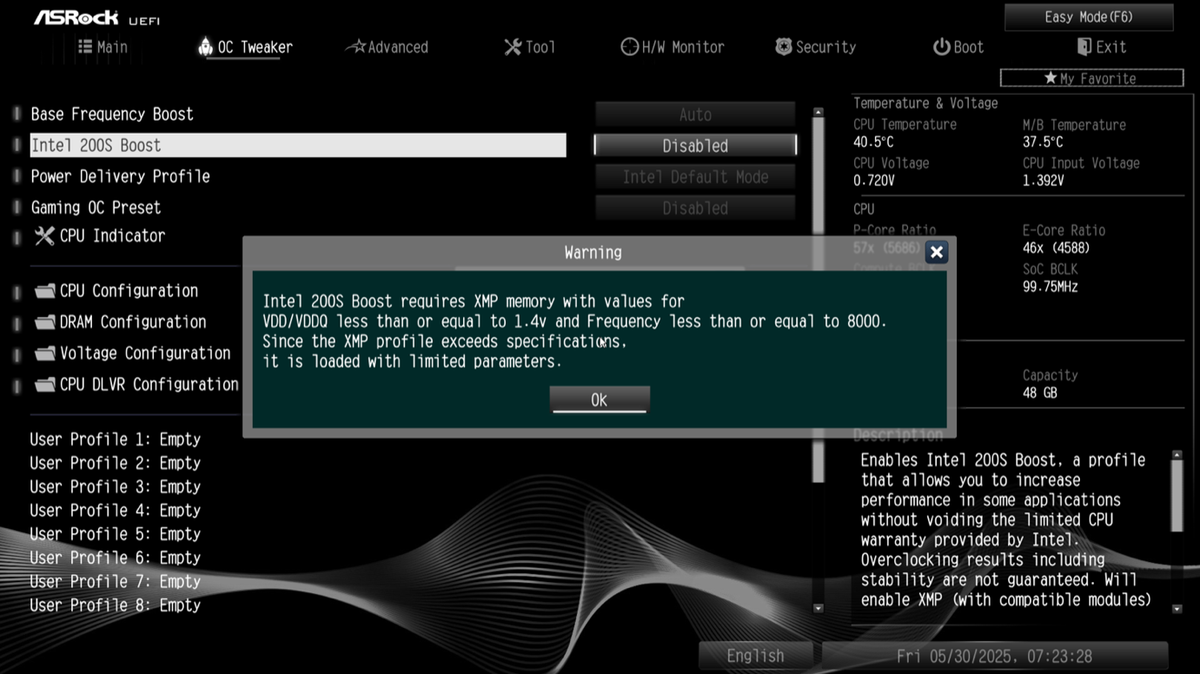Click the DRAM Configuration folder icon
Screen dimensions: 1200x674
click(x=45, y=322)
